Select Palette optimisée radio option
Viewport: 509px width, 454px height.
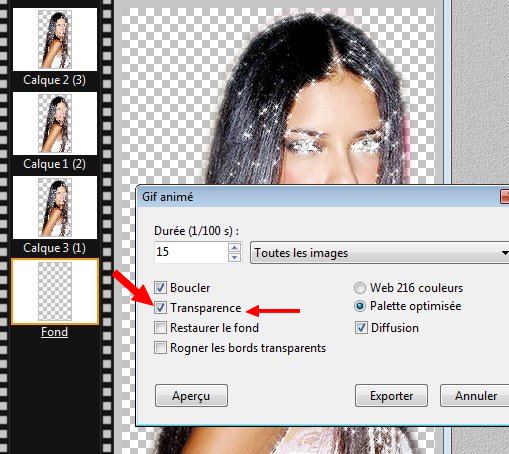point(360,306)
